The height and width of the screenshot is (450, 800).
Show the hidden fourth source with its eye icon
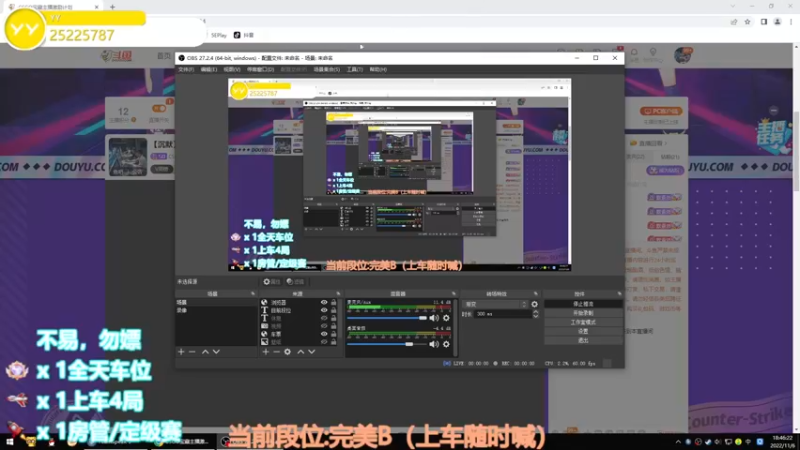pos(324,326)
